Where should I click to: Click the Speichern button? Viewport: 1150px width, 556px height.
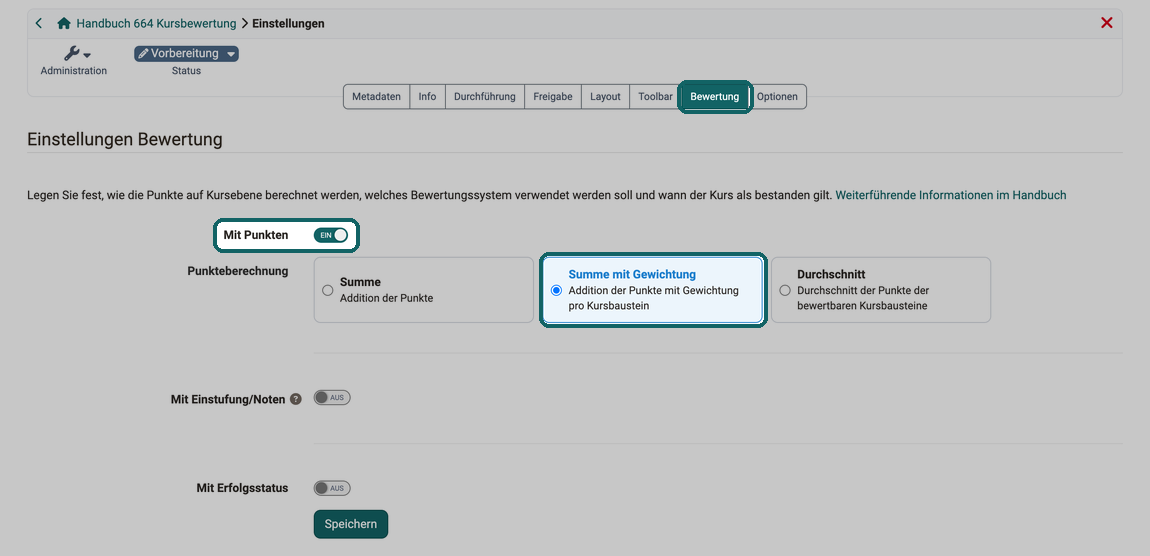click(351, 524)
